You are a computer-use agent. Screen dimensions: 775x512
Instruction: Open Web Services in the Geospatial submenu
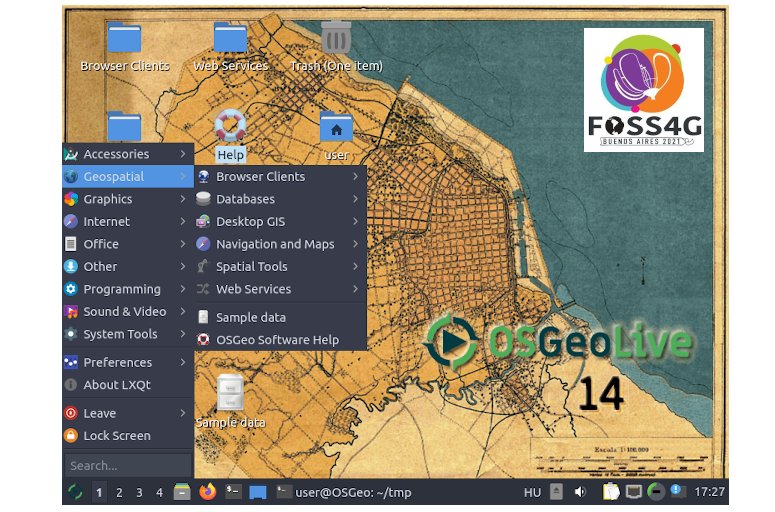[x=280, y=289]
